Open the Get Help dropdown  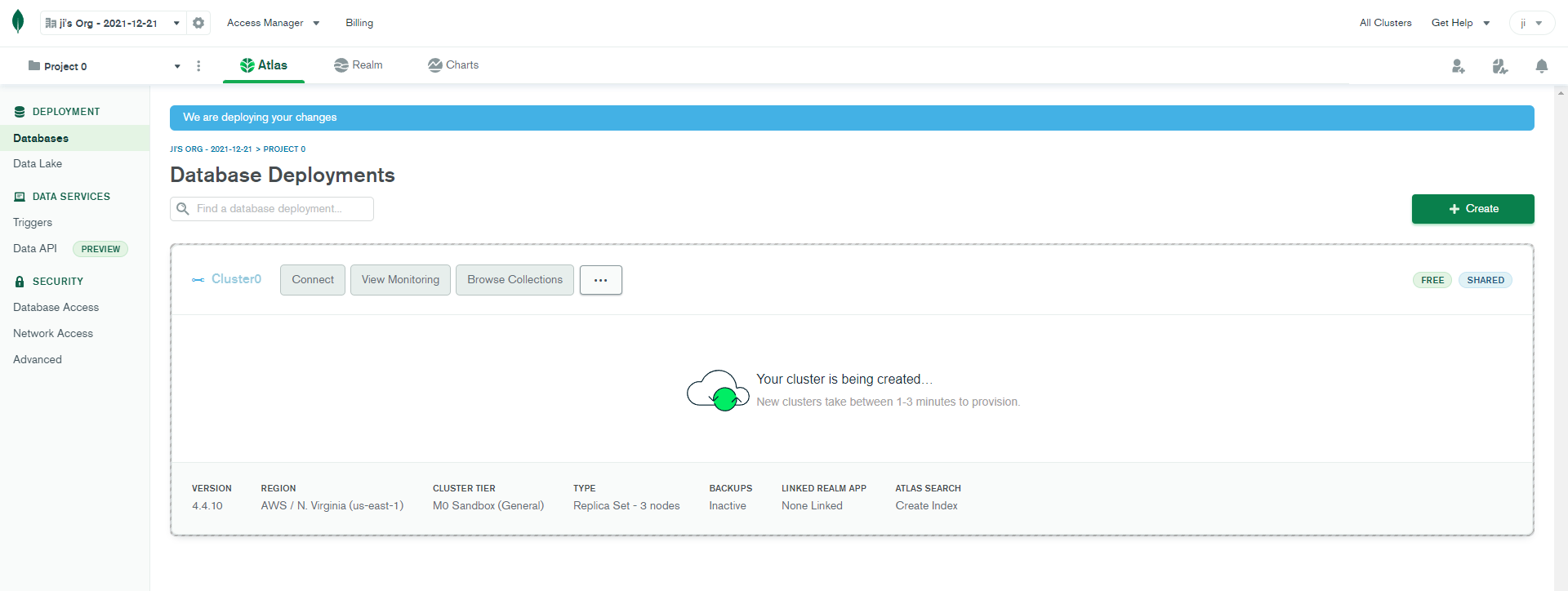pos(1460,23)
